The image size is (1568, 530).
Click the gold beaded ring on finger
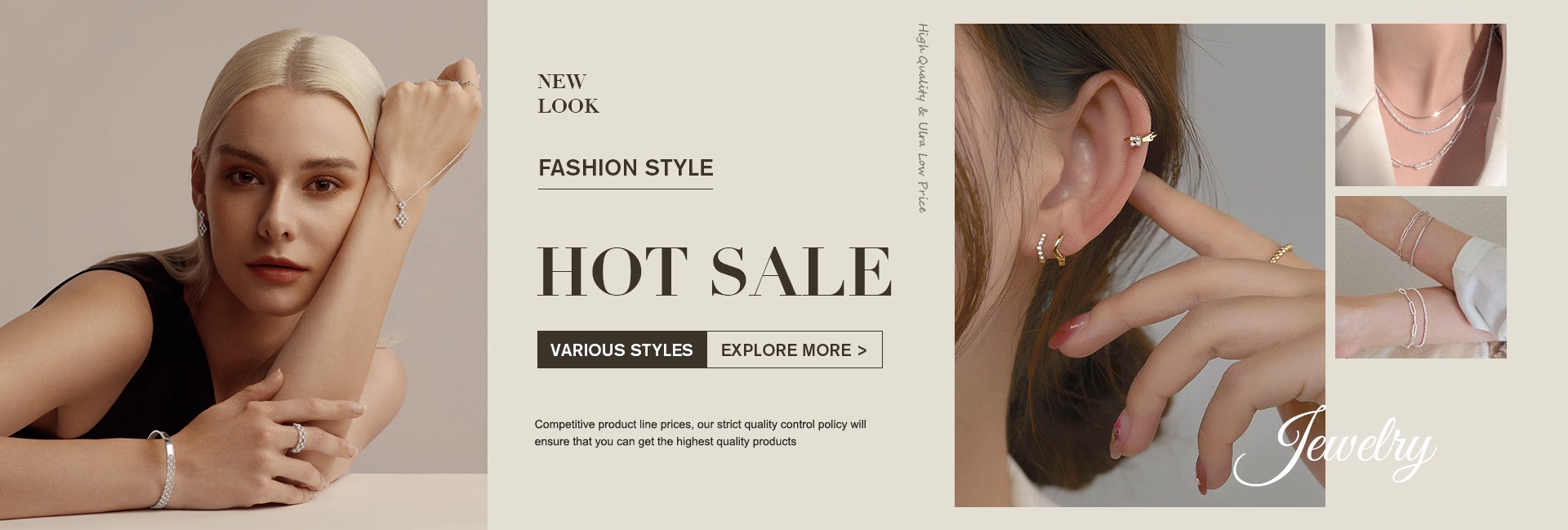(x=1281, y=252)
